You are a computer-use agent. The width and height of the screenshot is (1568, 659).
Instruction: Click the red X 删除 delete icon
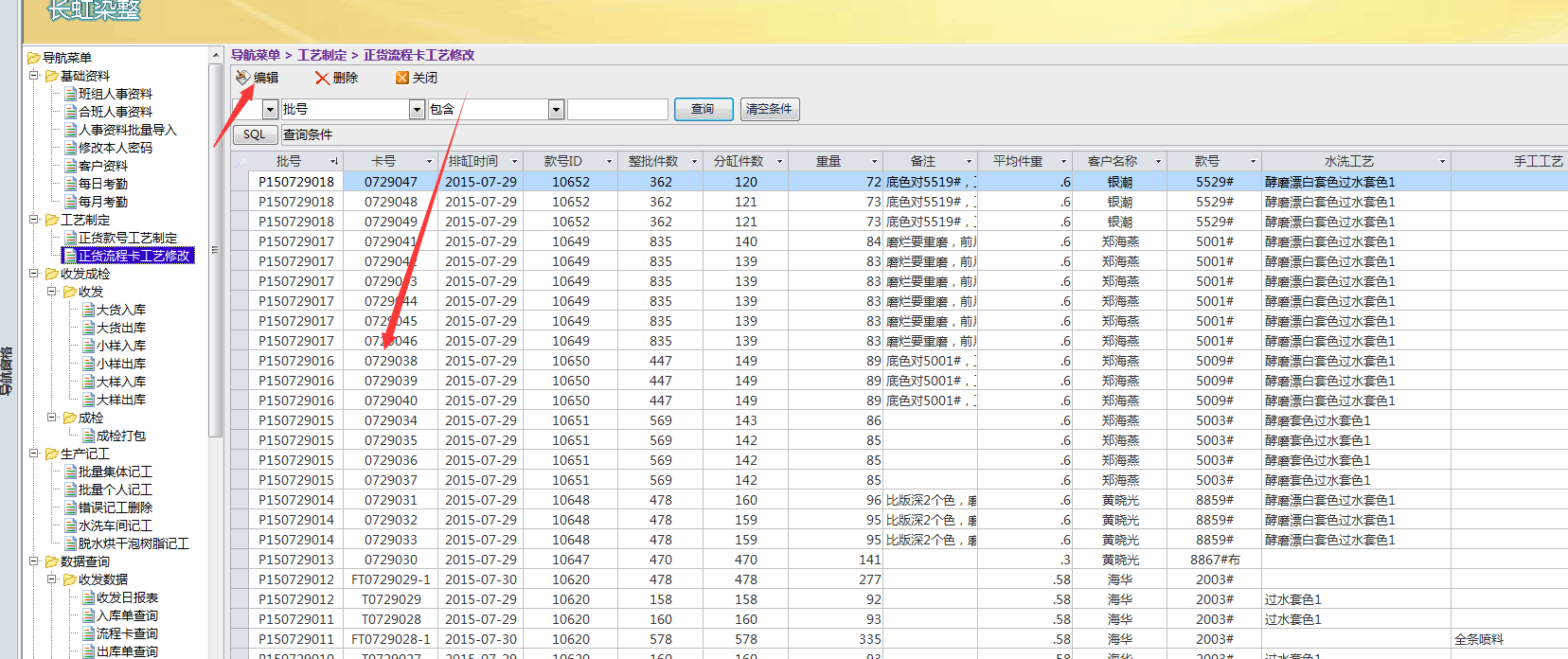(322, 78)
